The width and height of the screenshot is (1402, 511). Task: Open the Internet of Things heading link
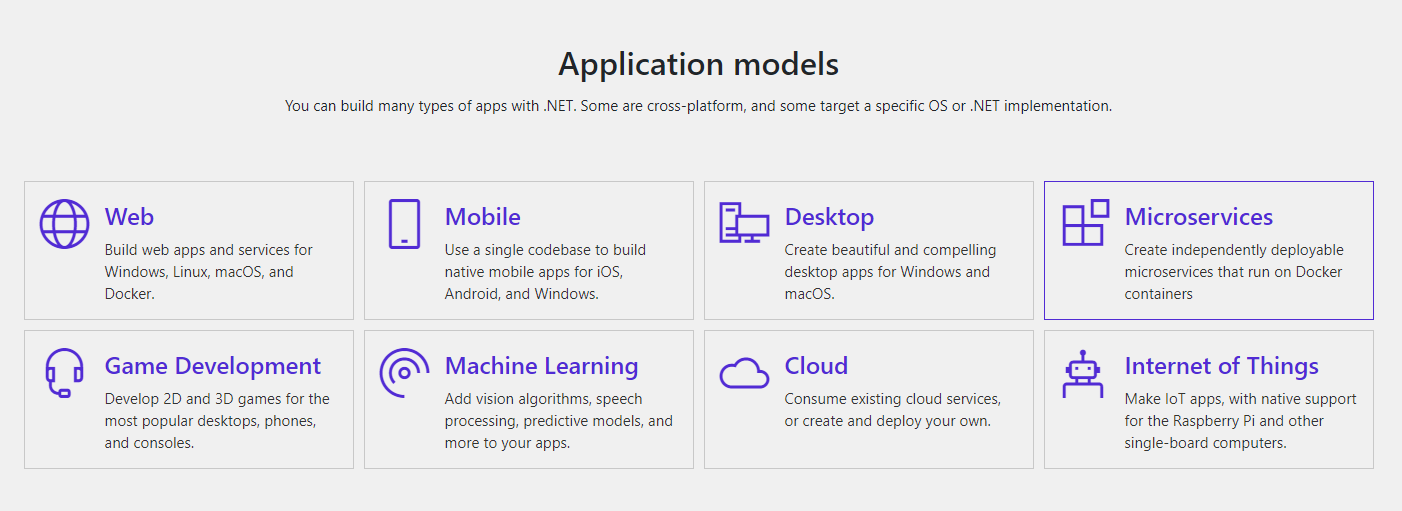1222,366
